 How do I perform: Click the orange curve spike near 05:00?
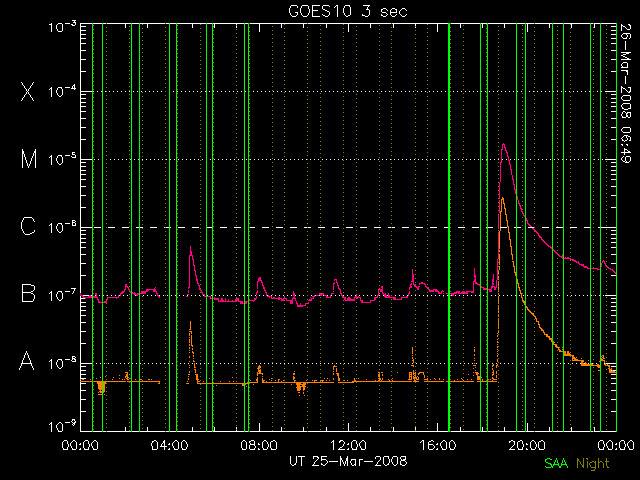pyautogui.click(x=190, y=322)
